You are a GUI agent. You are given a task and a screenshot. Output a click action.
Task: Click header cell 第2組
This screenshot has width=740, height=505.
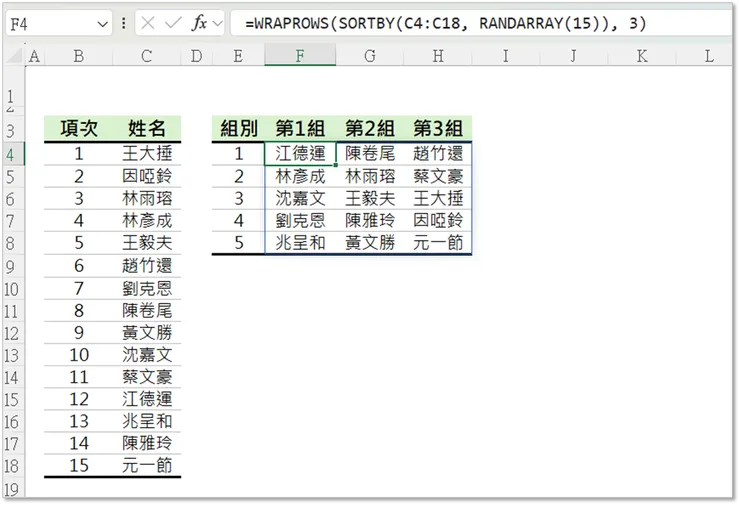(370, 128)
